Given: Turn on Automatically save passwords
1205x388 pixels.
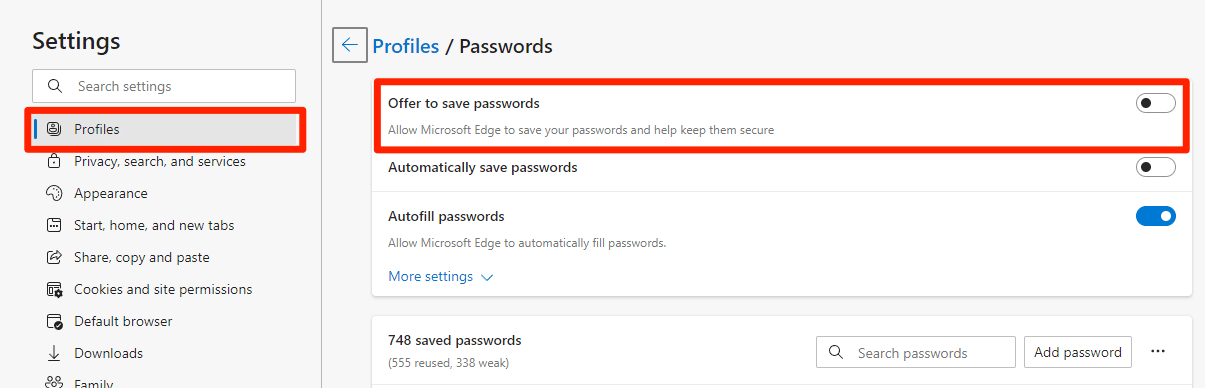Looking at the screenshot, I should pos(1155,167).
